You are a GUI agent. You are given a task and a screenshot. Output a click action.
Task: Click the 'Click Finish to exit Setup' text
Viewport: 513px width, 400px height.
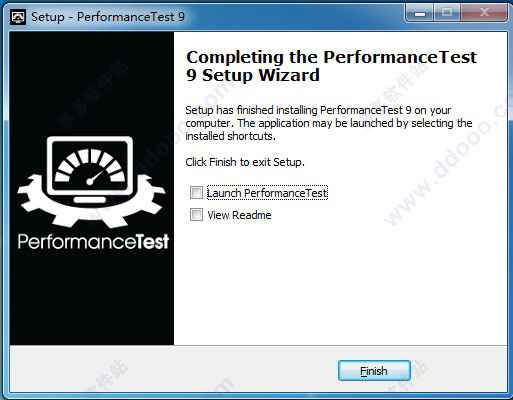(x=245, y=162)
